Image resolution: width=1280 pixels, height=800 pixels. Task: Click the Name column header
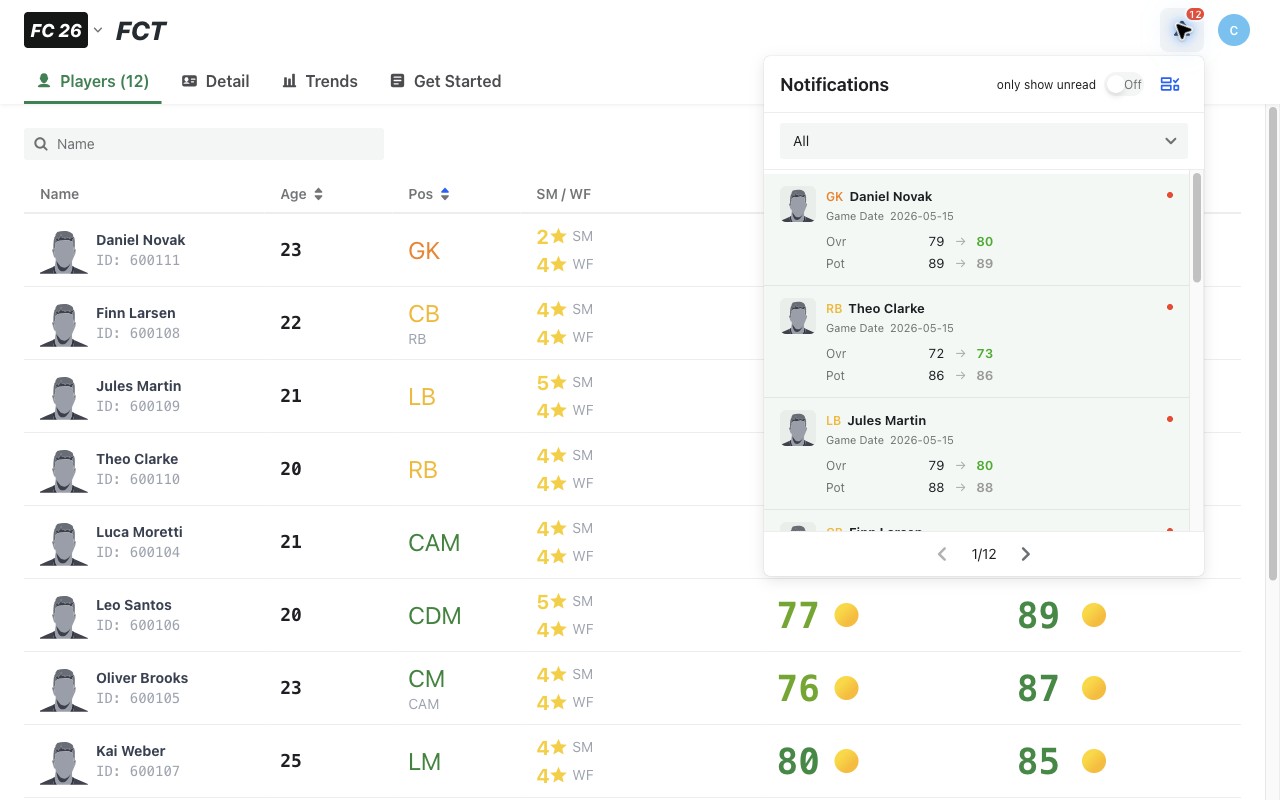[x=59, y=194]
